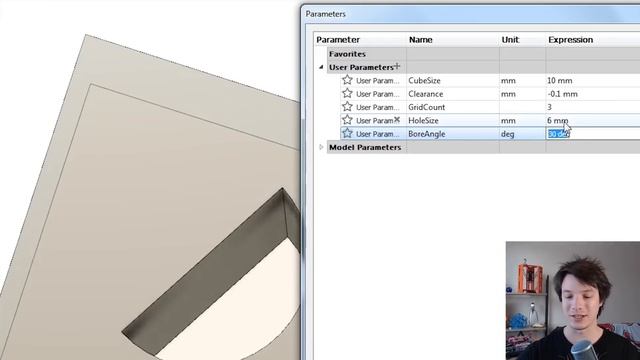640x360 pixels.
Task: Select the BoreAngle name cell
Action: tap(453, 134)
